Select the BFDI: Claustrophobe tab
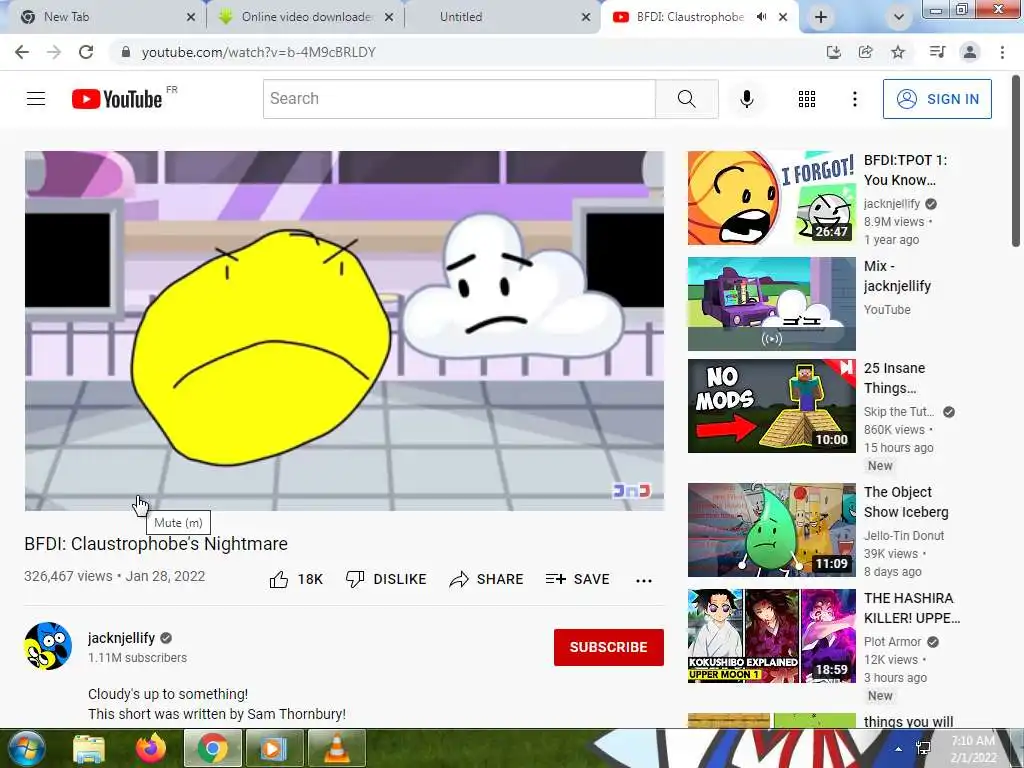The height and width of the screenshot is (768, 1024). coord(690,17)
